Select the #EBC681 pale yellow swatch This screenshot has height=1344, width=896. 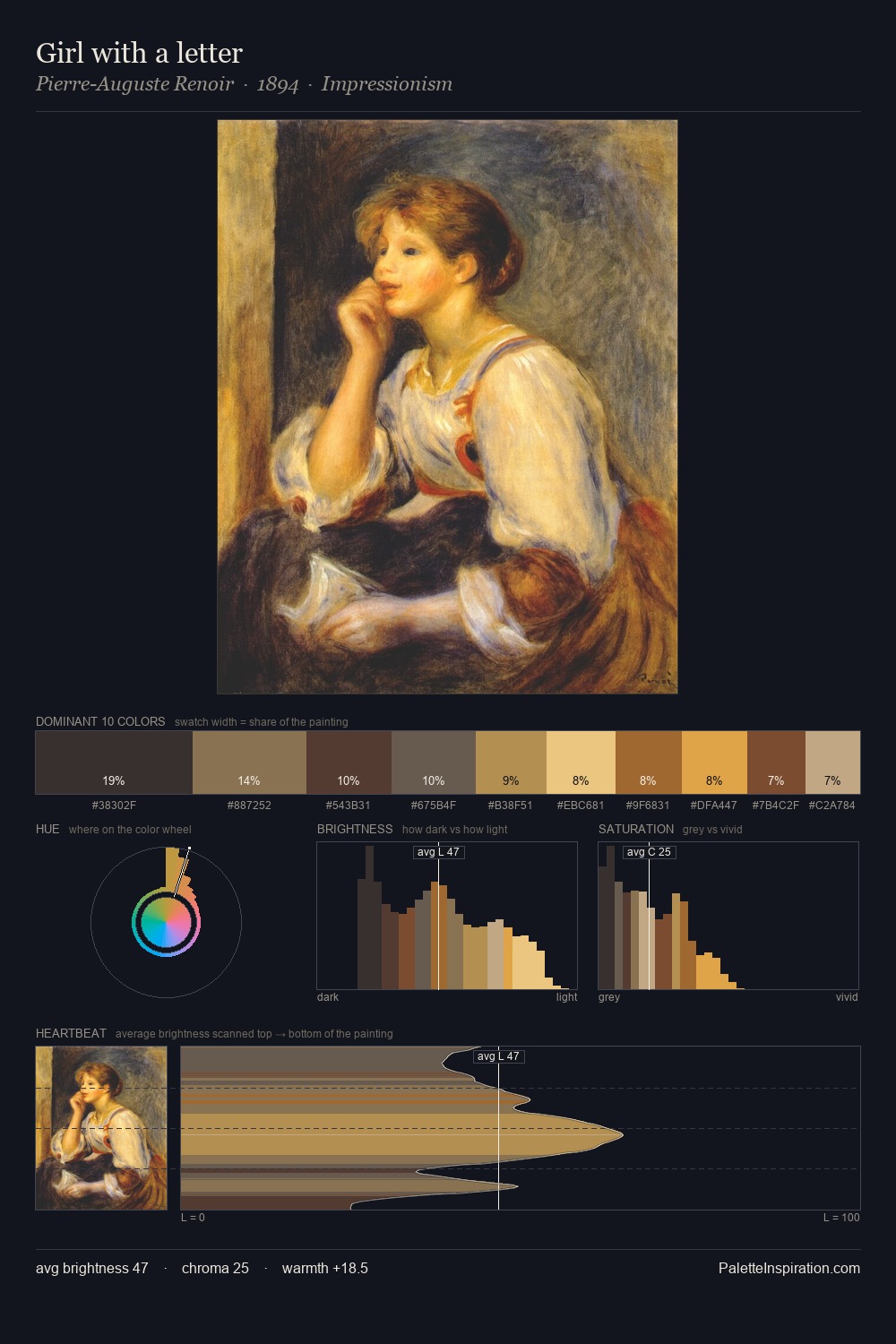581,762
